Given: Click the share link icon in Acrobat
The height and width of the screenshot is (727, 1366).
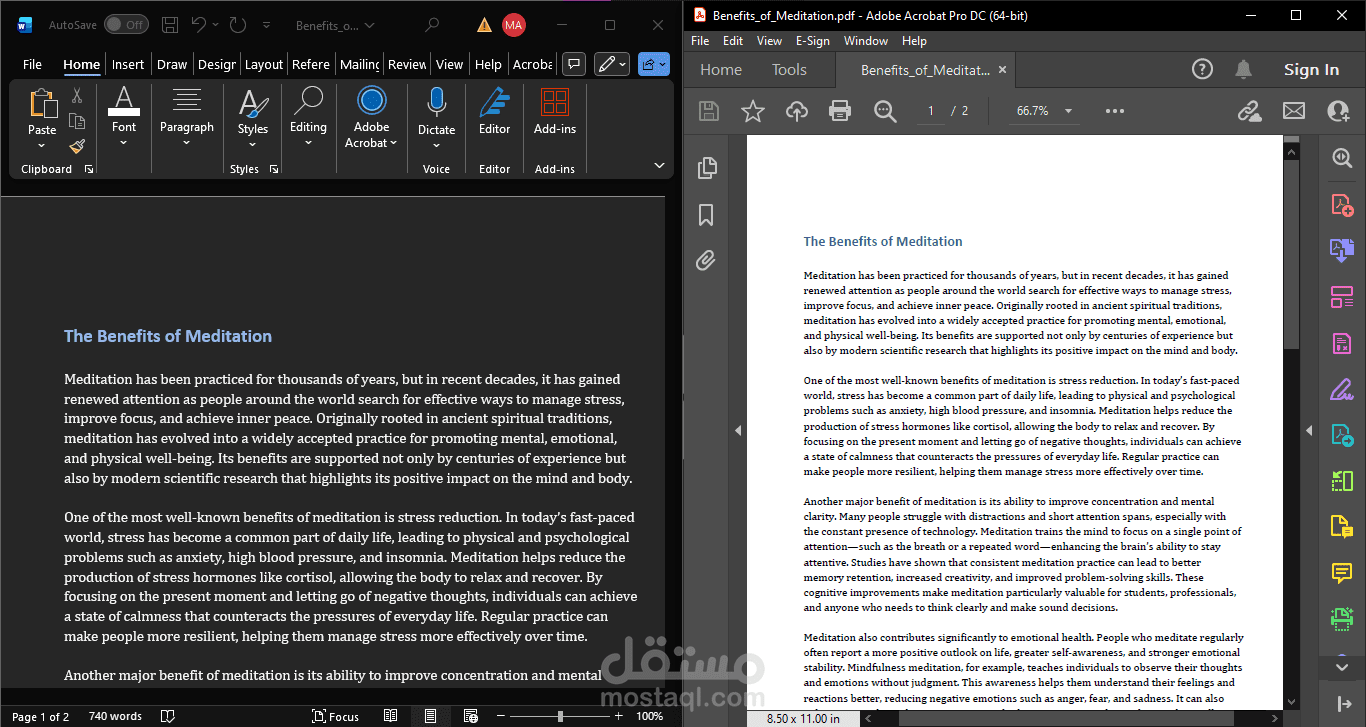Looking at the screenshot, I should [x=1250, y=111].
